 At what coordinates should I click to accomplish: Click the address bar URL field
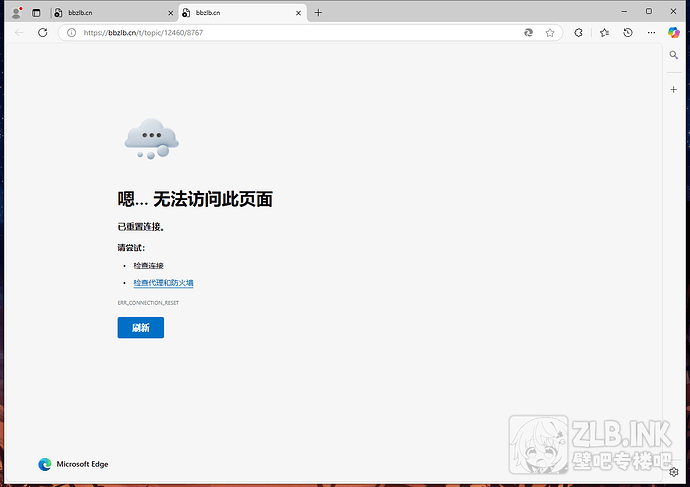click(x=299, y=33)
